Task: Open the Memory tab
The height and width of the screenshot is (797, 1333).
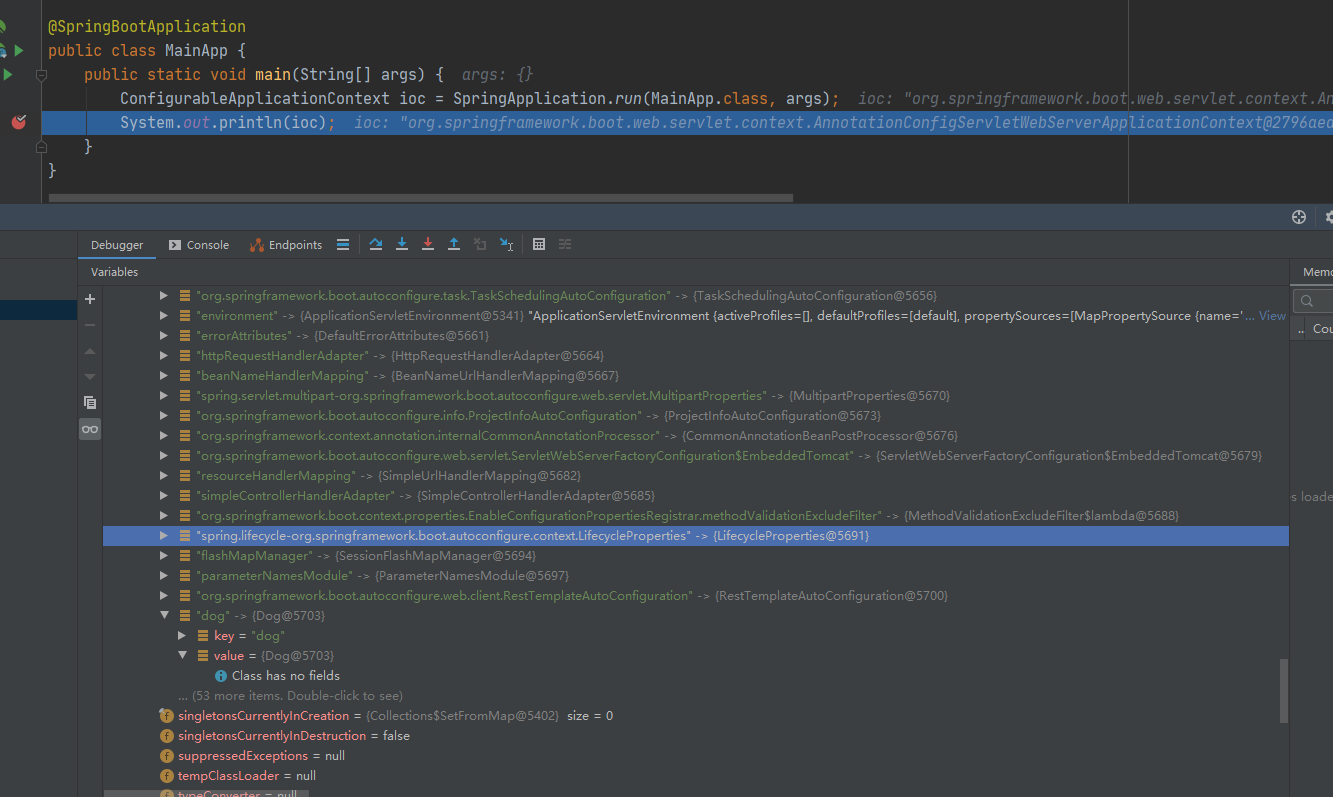Action: point(1316,272)
